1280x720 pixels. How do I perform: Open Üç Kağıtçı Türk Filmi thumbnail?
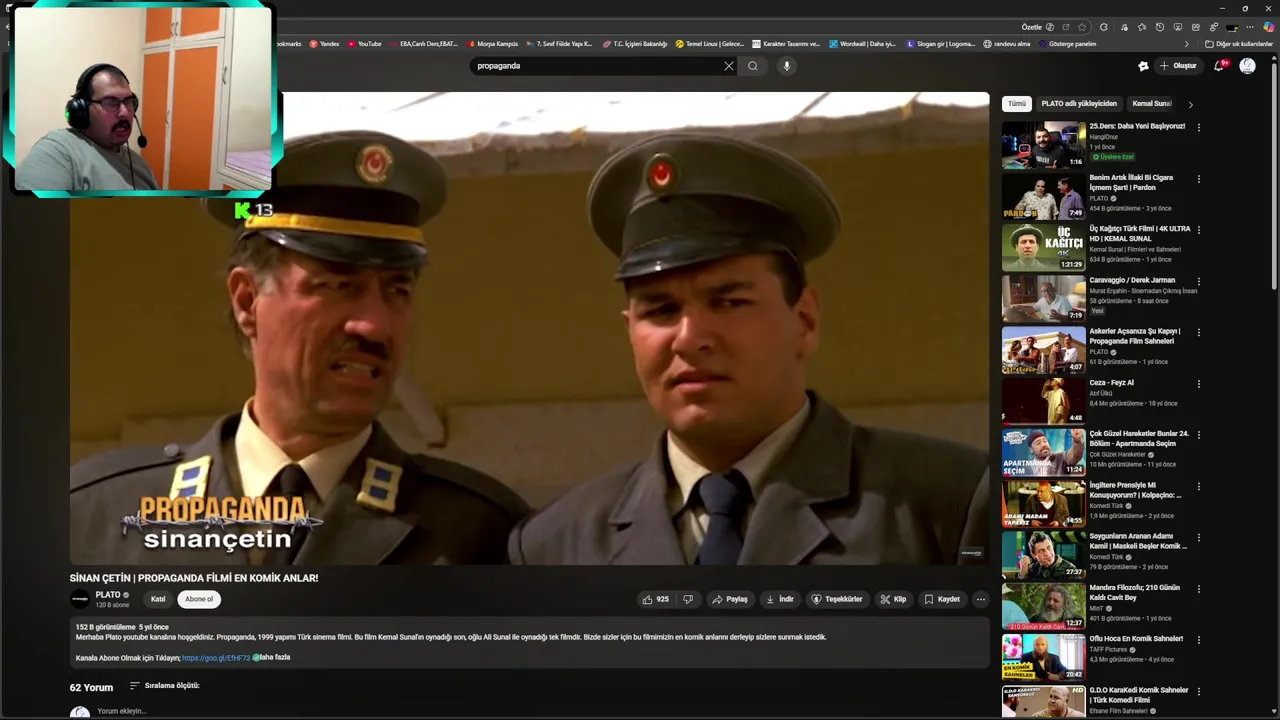coord(1043,247)
